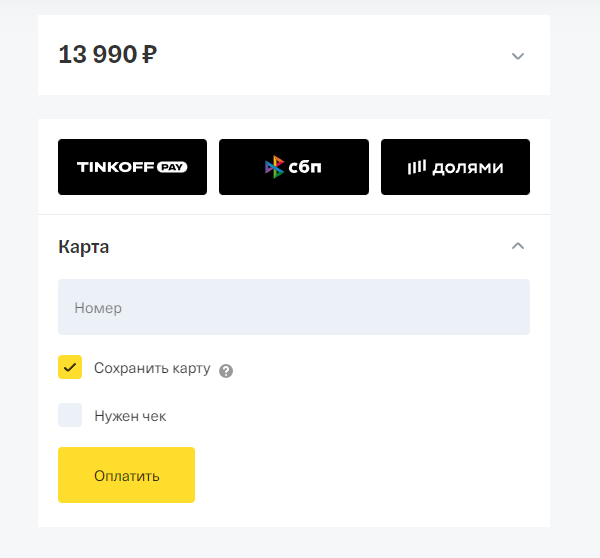The height and width of the screenshot is (558, 600).
Task: Click the TINKOFF wordmark logo
Action: (x=112, y=167)
